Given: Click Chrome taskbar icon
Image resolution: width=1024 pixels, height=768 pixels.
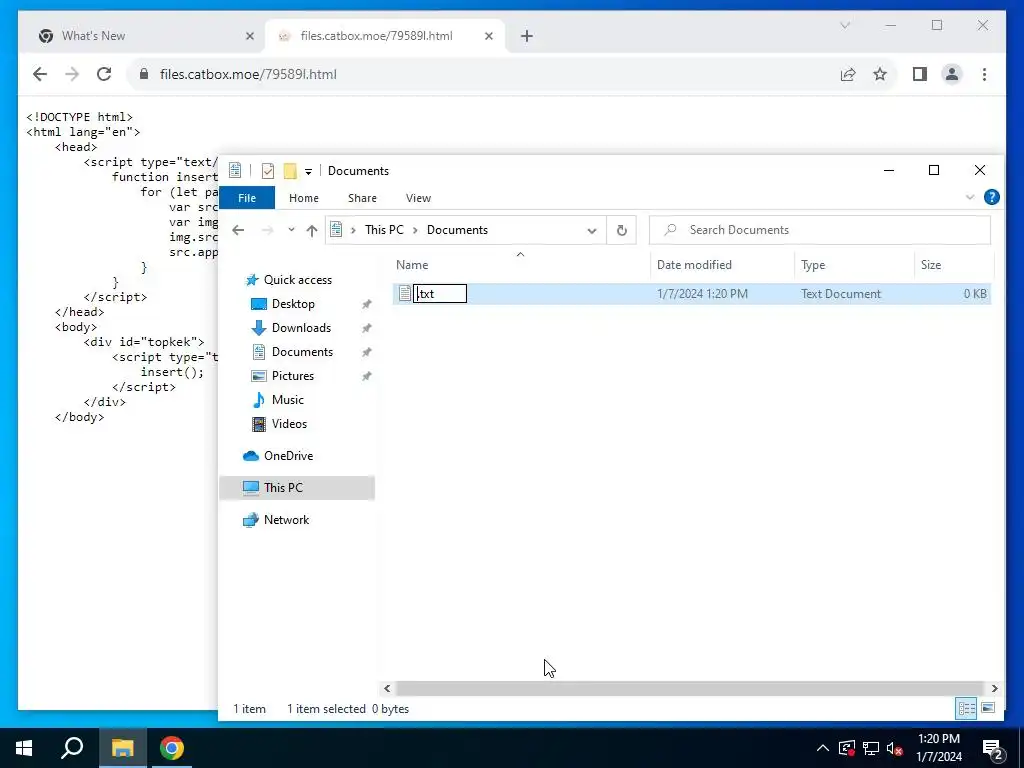Looking at the screenshot, I should [172, 748].
